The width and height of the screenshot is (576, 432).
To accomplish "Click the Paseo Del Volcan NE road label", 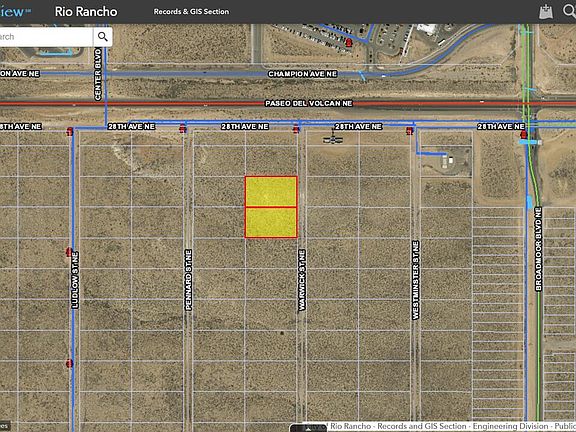I will 309,104.
